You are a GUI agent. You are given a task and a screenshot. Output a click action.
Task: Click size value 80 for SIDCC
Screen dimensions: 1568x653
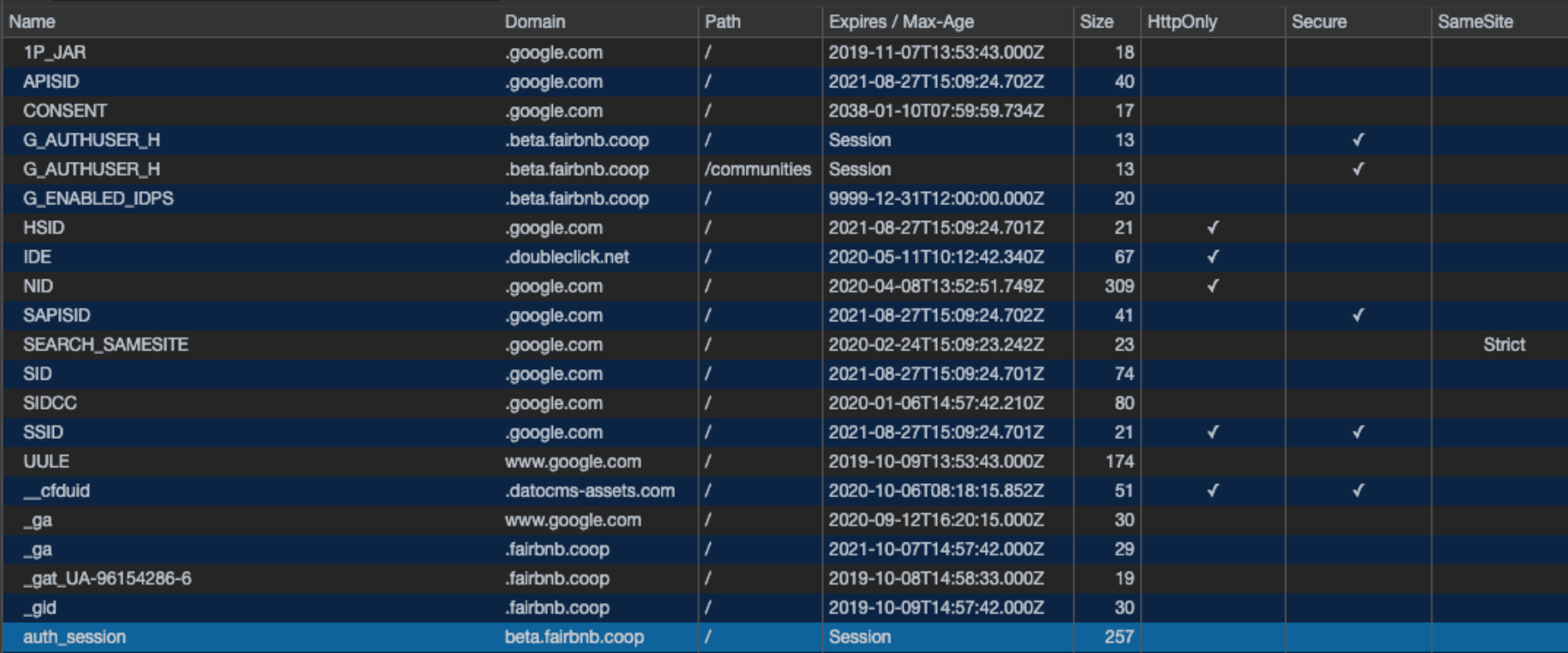[1124, 403]
